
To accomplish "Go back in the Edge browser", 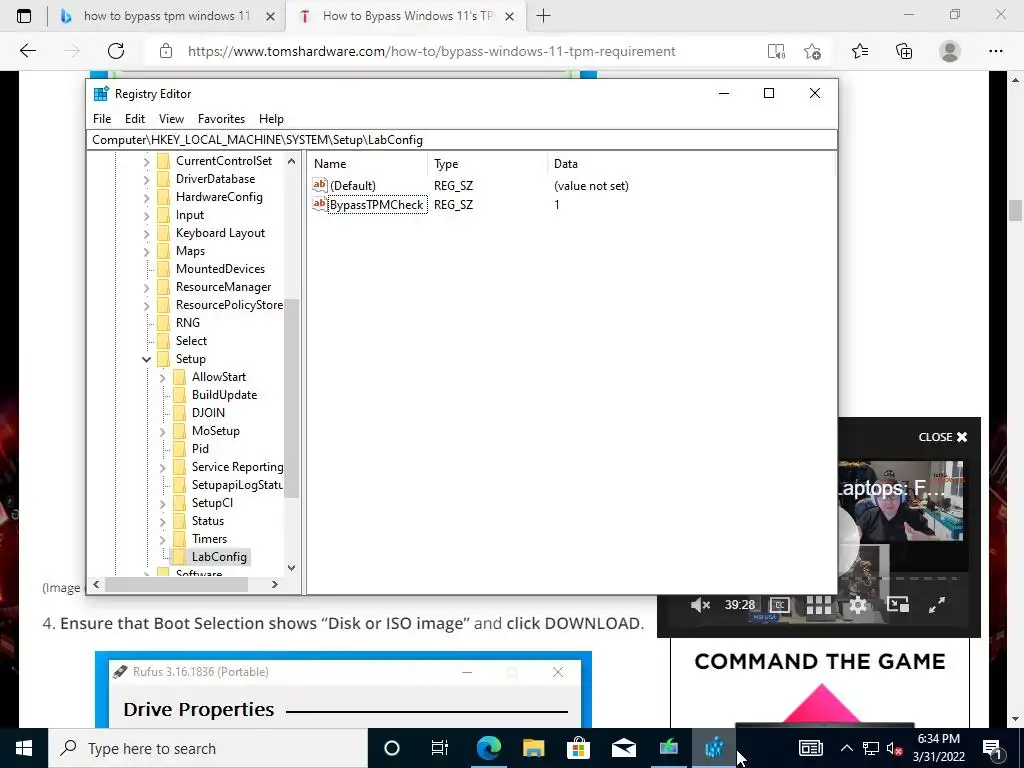I will (x=27, y=51).
